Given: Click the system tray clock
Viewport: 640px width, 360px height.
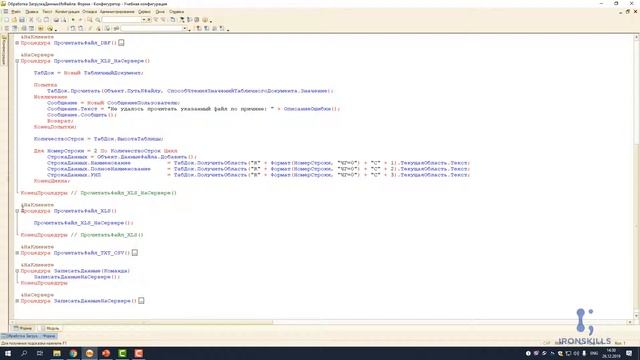Looking at the screenshot, I should coord(611,353).
